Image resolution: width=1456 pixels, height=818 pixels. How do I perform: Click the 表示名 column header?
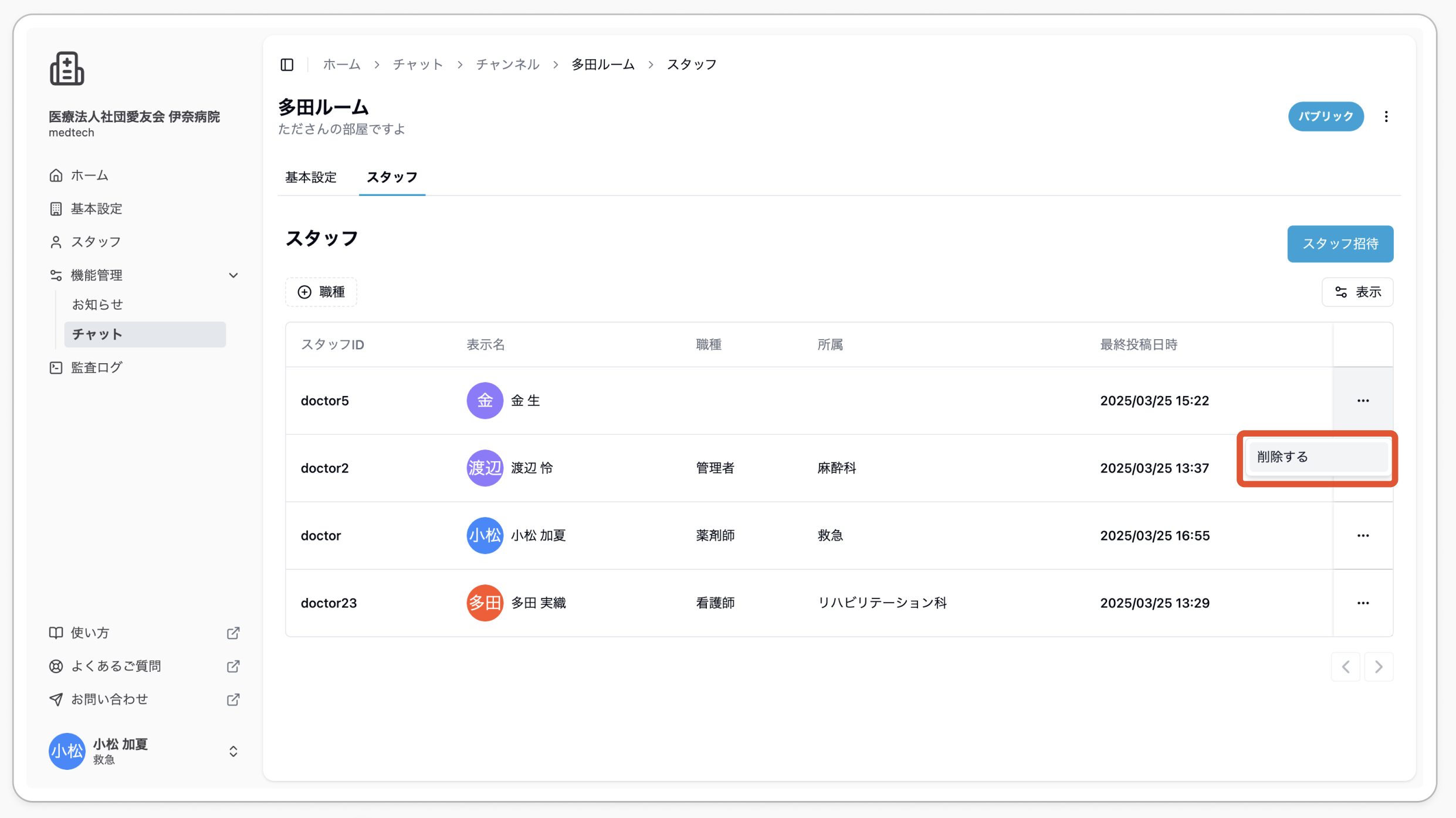tap(486, 344)
